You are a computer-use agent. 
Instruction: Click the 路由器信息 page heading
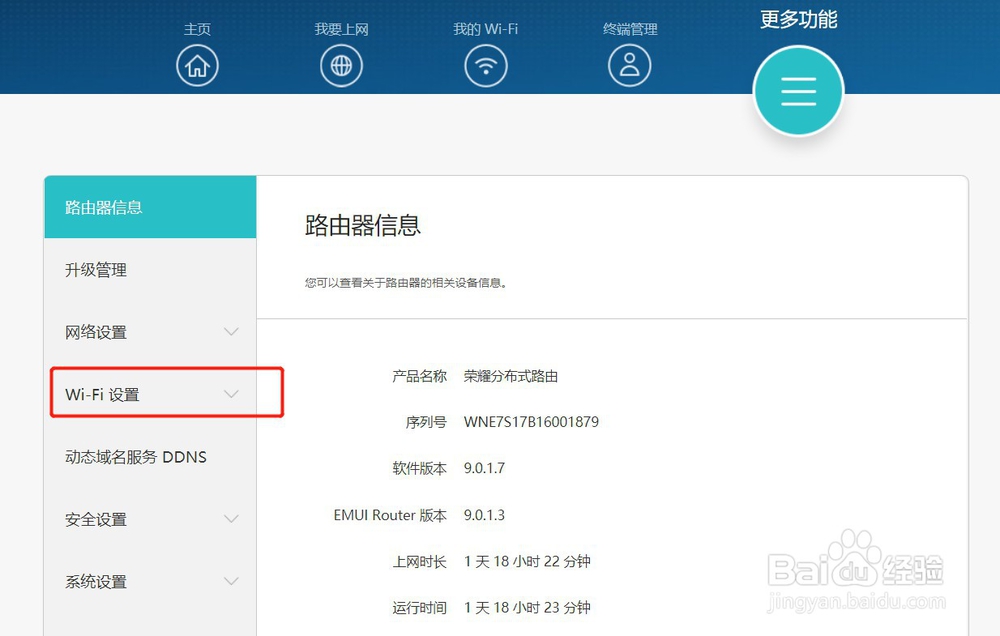click(x=361, y=226)
